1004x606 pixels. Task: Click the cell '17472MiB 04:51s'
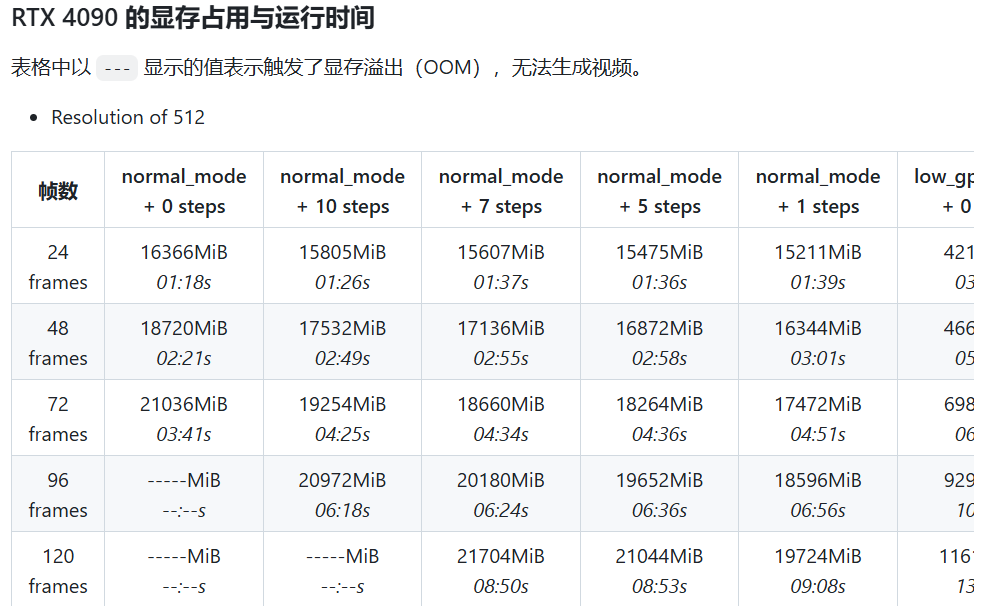pyautogui.click(x=818, y=418)
